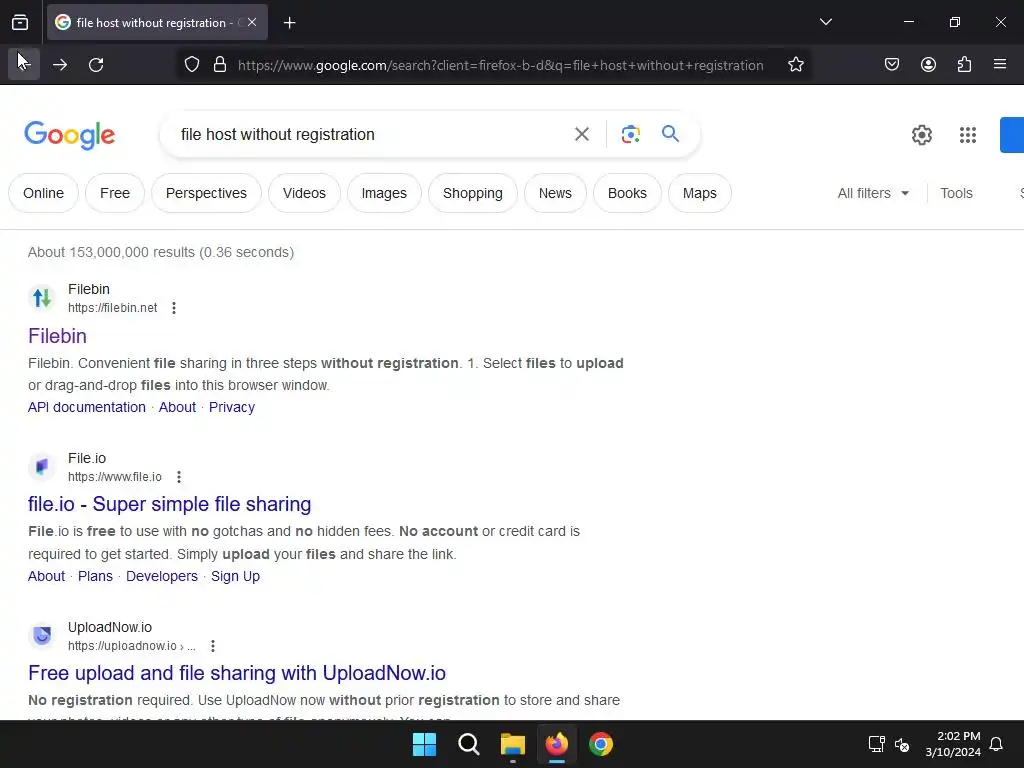Viewport: 1024px width, 768px height.
Task: Open the Extensions puzzle icon
Action: tap(964, 64)
